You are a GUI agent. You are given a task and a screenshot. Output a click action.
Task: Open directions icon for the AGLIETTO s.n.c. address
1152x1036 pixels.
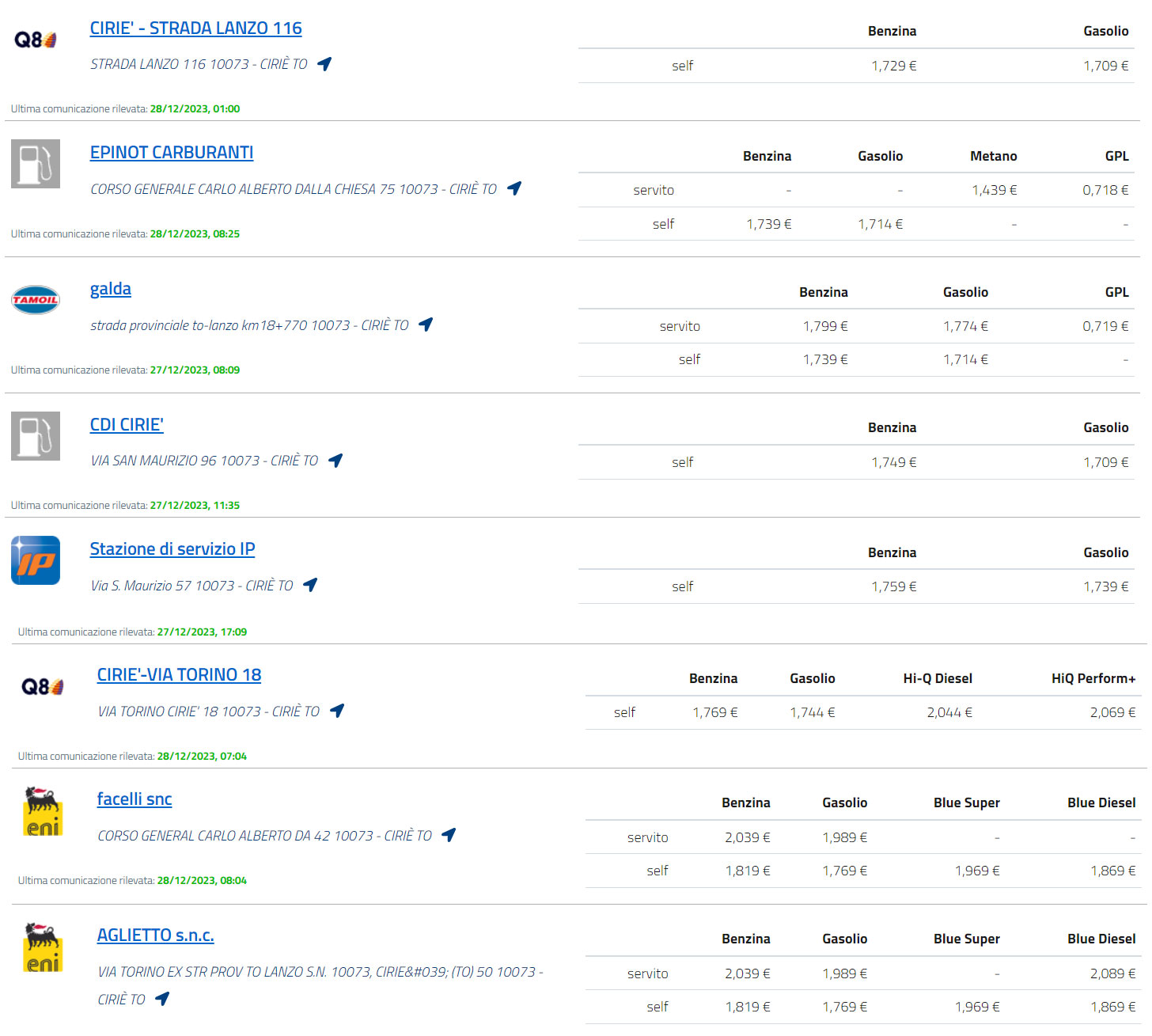coord(162,999)
